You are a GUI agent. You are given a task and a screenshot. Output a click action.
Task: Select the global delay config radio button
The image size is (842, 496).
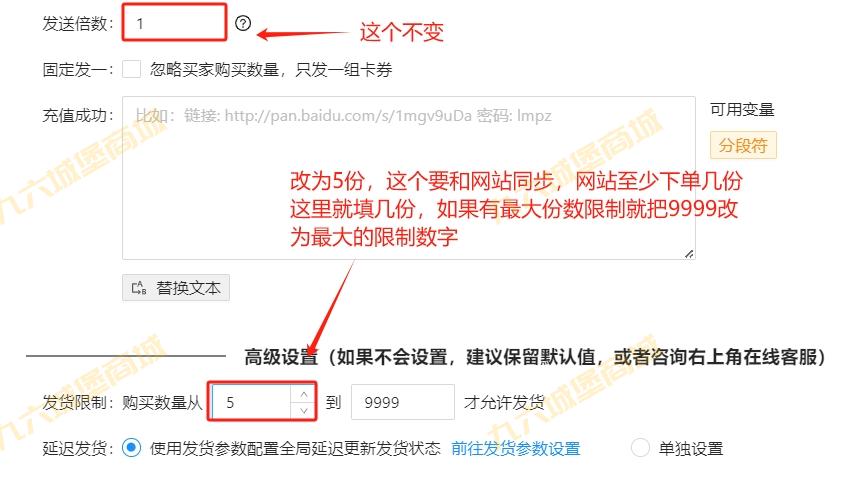coord(132,448)
